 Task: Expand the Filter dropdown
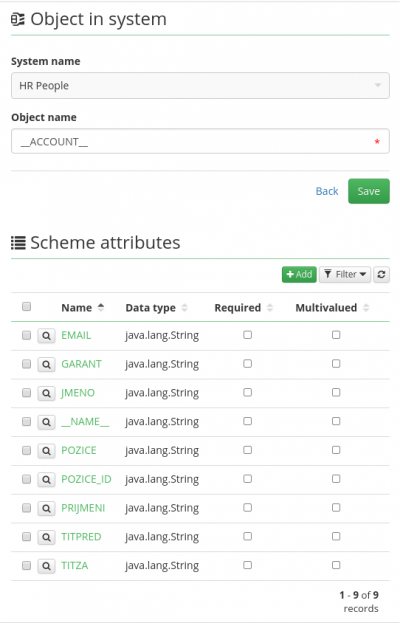pyautogui.click(x=345, y=275)
